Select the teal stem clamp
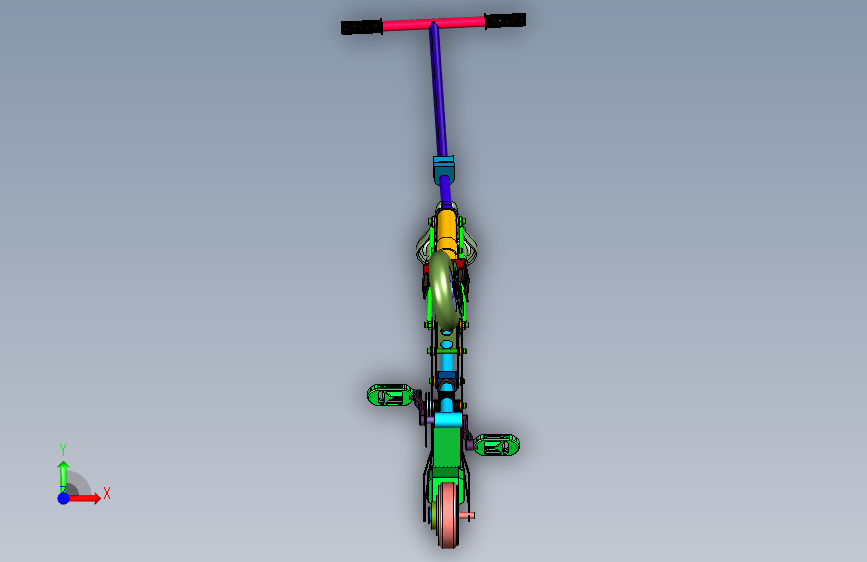This screenshot has width=867, height=562. [443, 169]
